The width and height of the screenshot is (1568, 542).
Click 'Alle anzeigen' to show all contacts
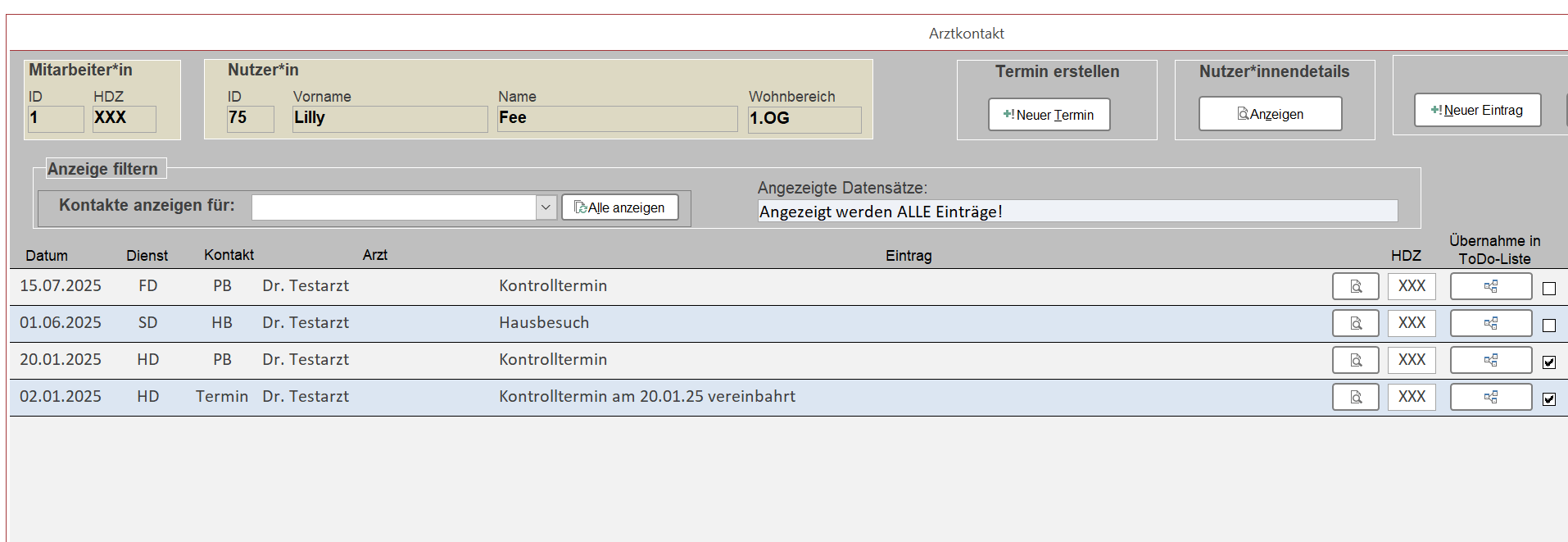point(619,208)
